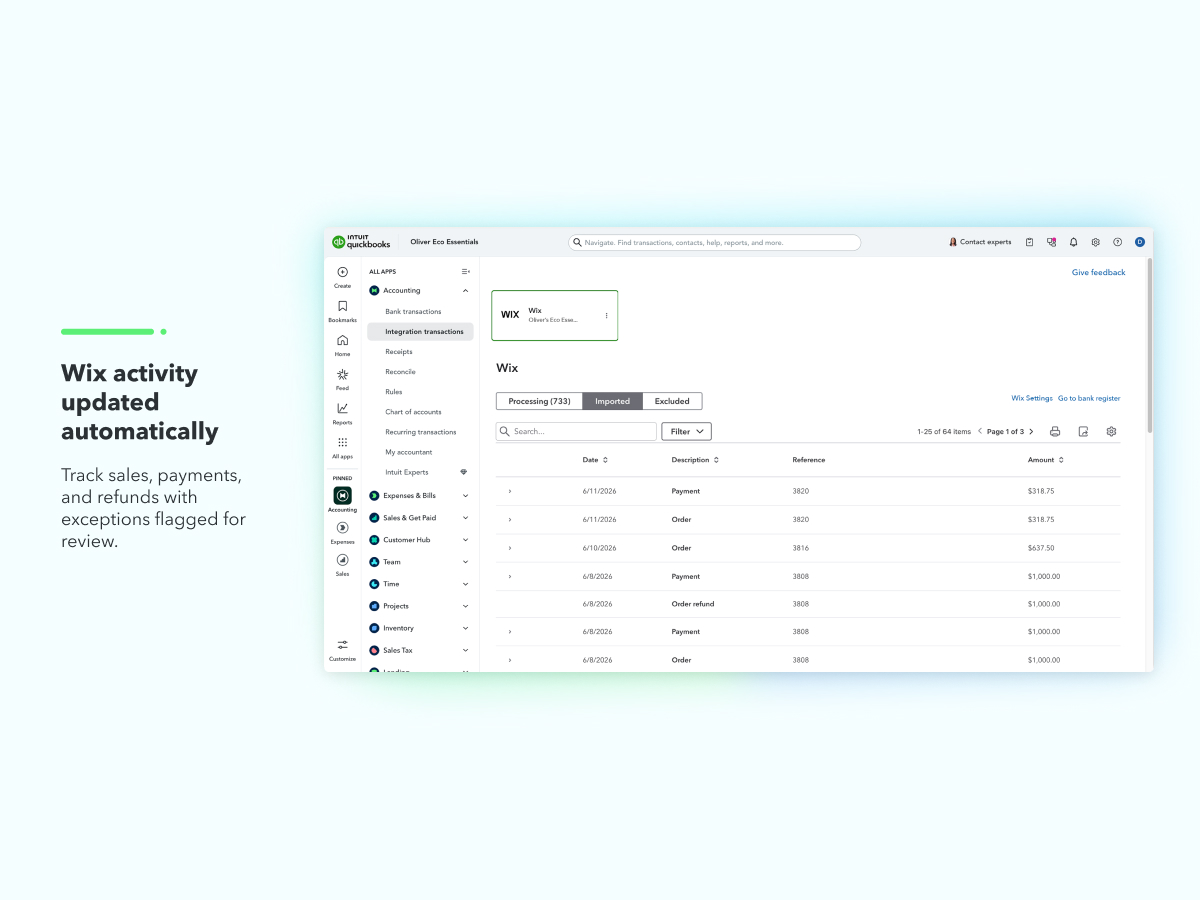Open the Filter dropdown
The width and height of the screenshot is (1200, 900).
pos(686,432)
